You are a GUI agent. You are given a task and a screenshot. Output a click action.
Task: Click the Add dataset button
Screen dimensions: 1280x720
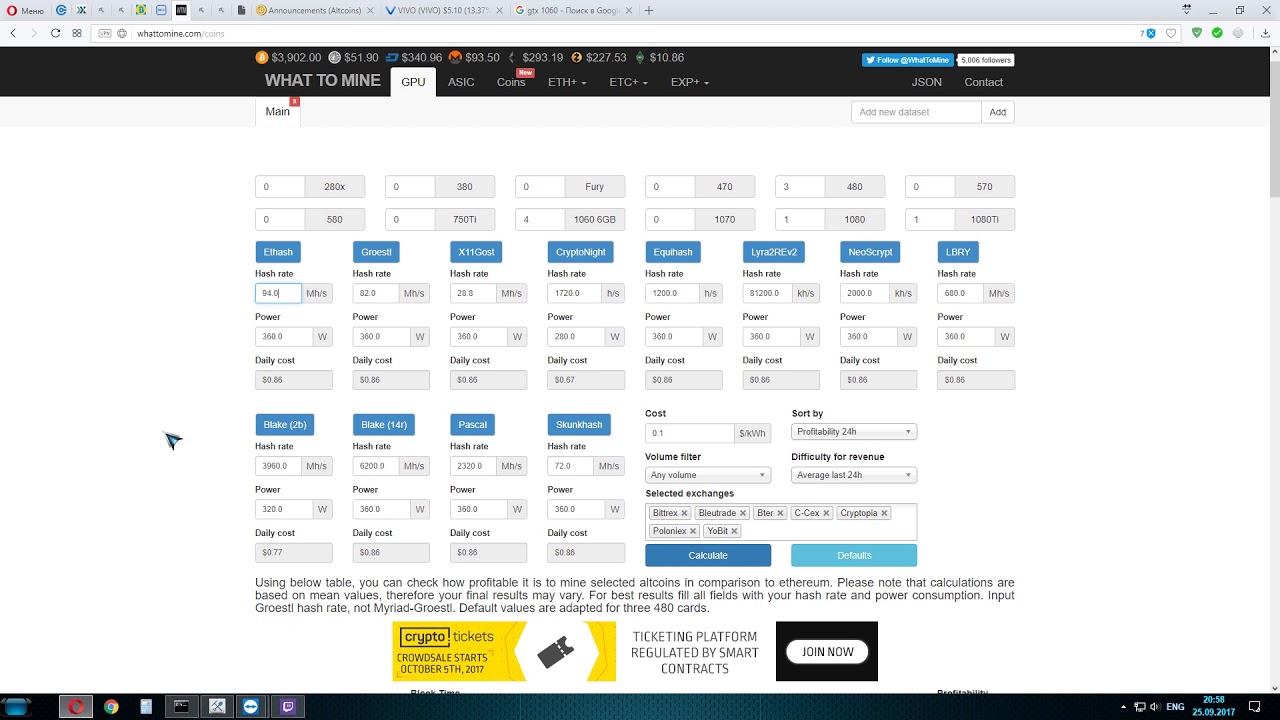click(x=998, y=112)
